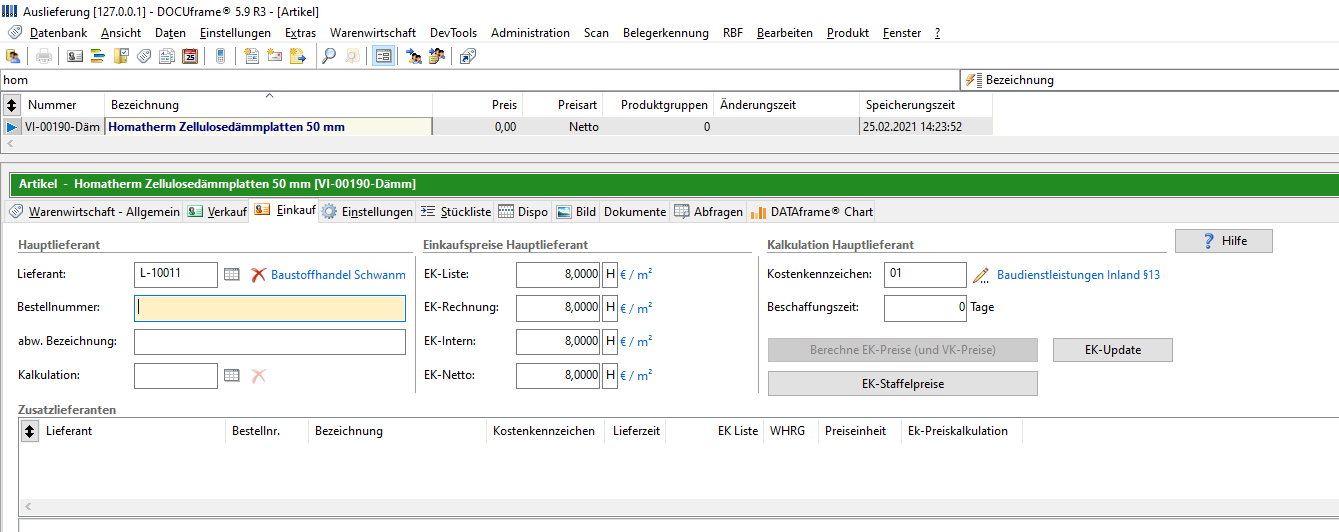Click sort arrows icon in article list header

[x=12, y=104]
